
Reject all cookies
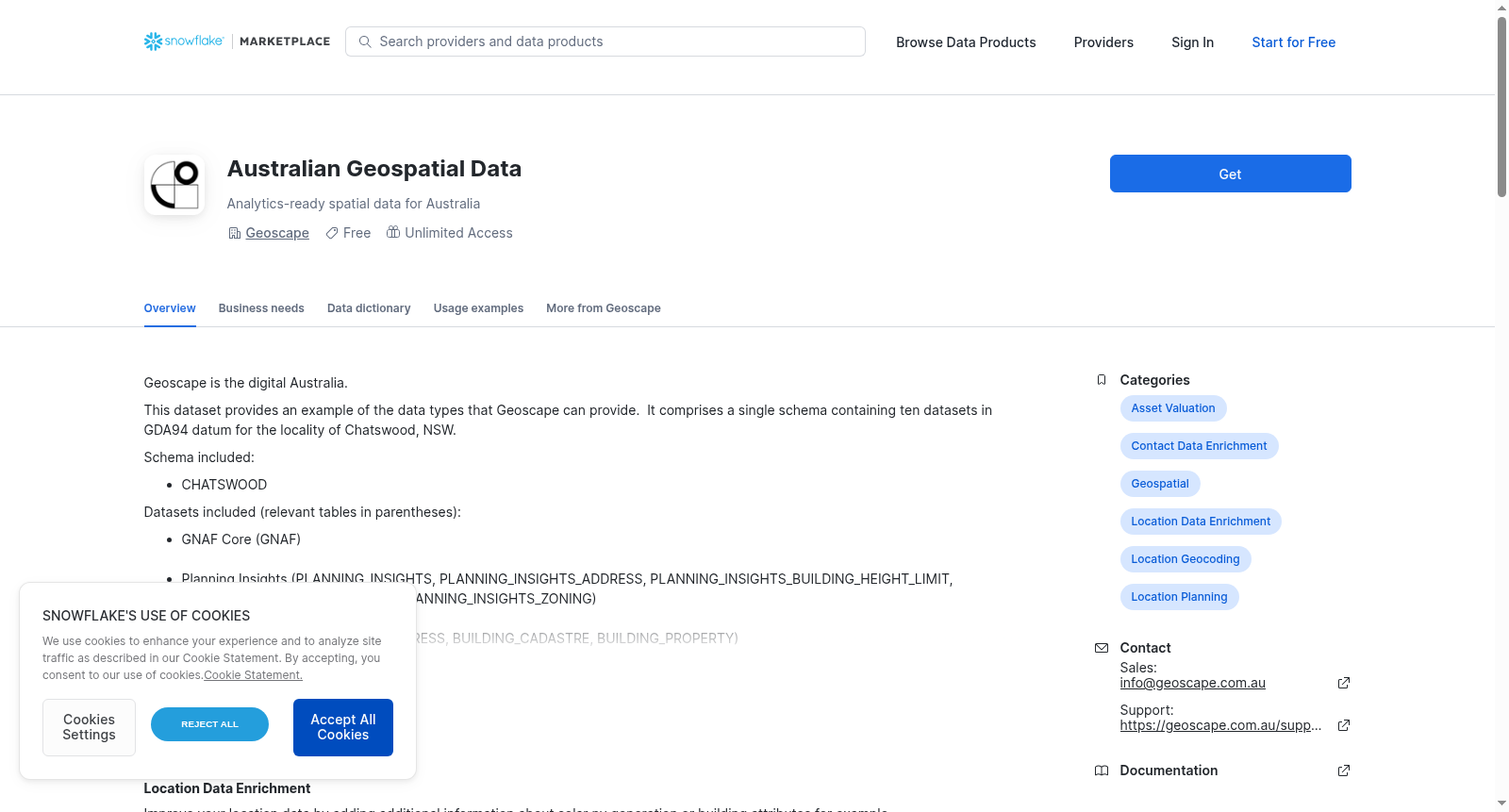(209, 724)
